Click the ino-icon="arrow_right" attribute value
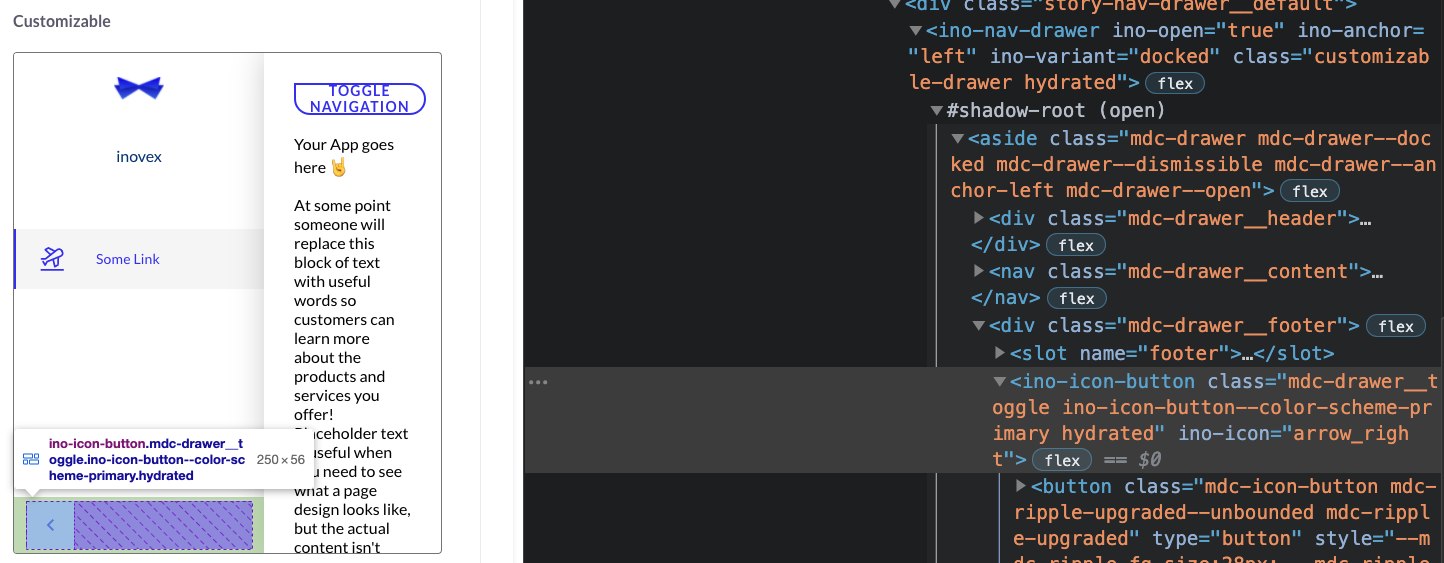The image size is (1444, 563). [x=1200, y=446]
